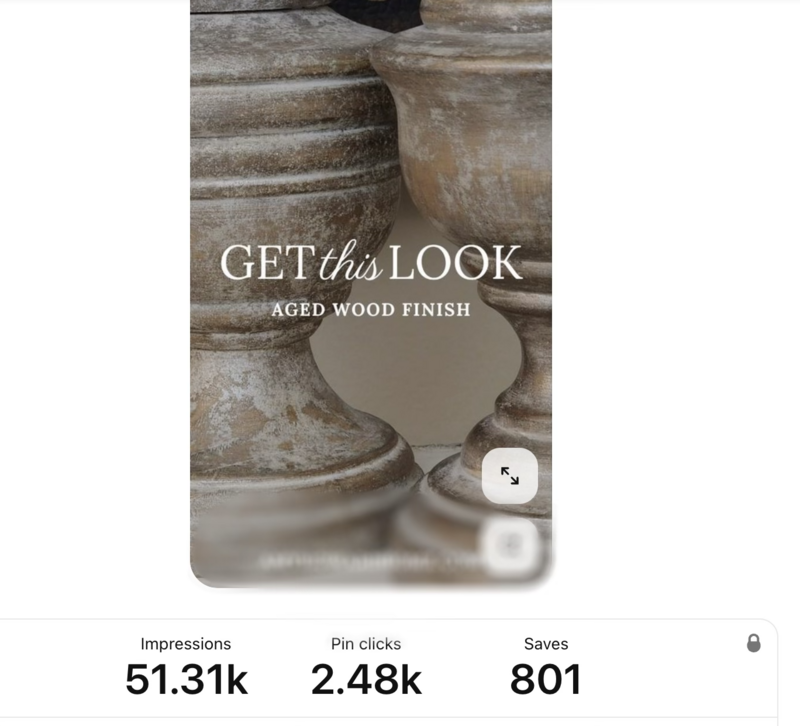This screenshot has width=800, height=726.
Task: Select the 801 saves value
Action: point(546,680)
